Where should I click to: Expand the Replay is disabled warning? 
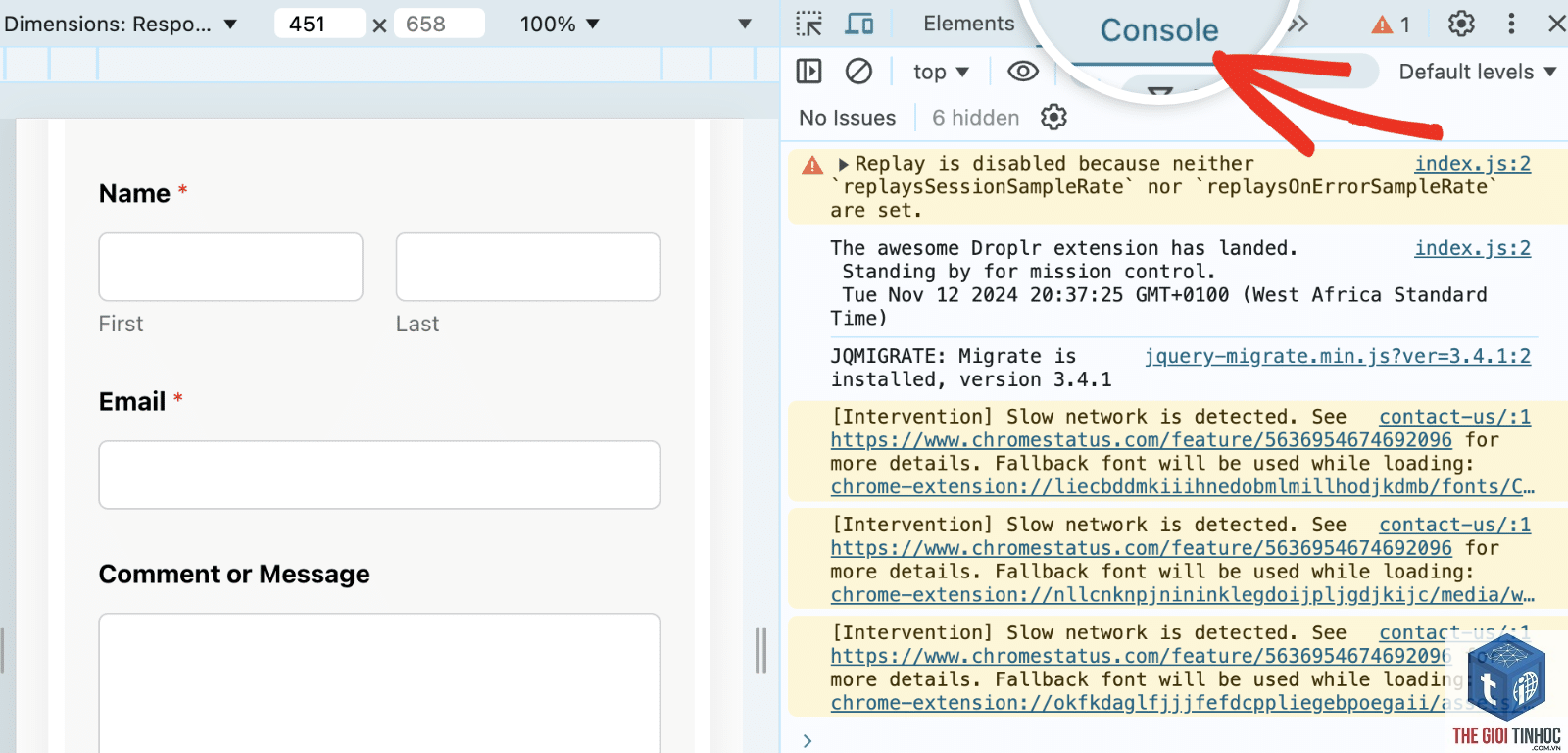point(843,164)
